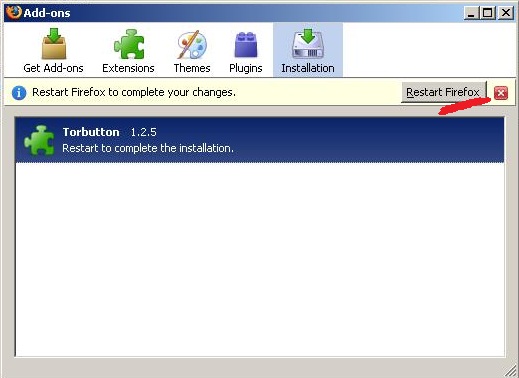The image size is (519, 378).
Task: Open the Get Add-ons pane
Action: tap(53, 51)
